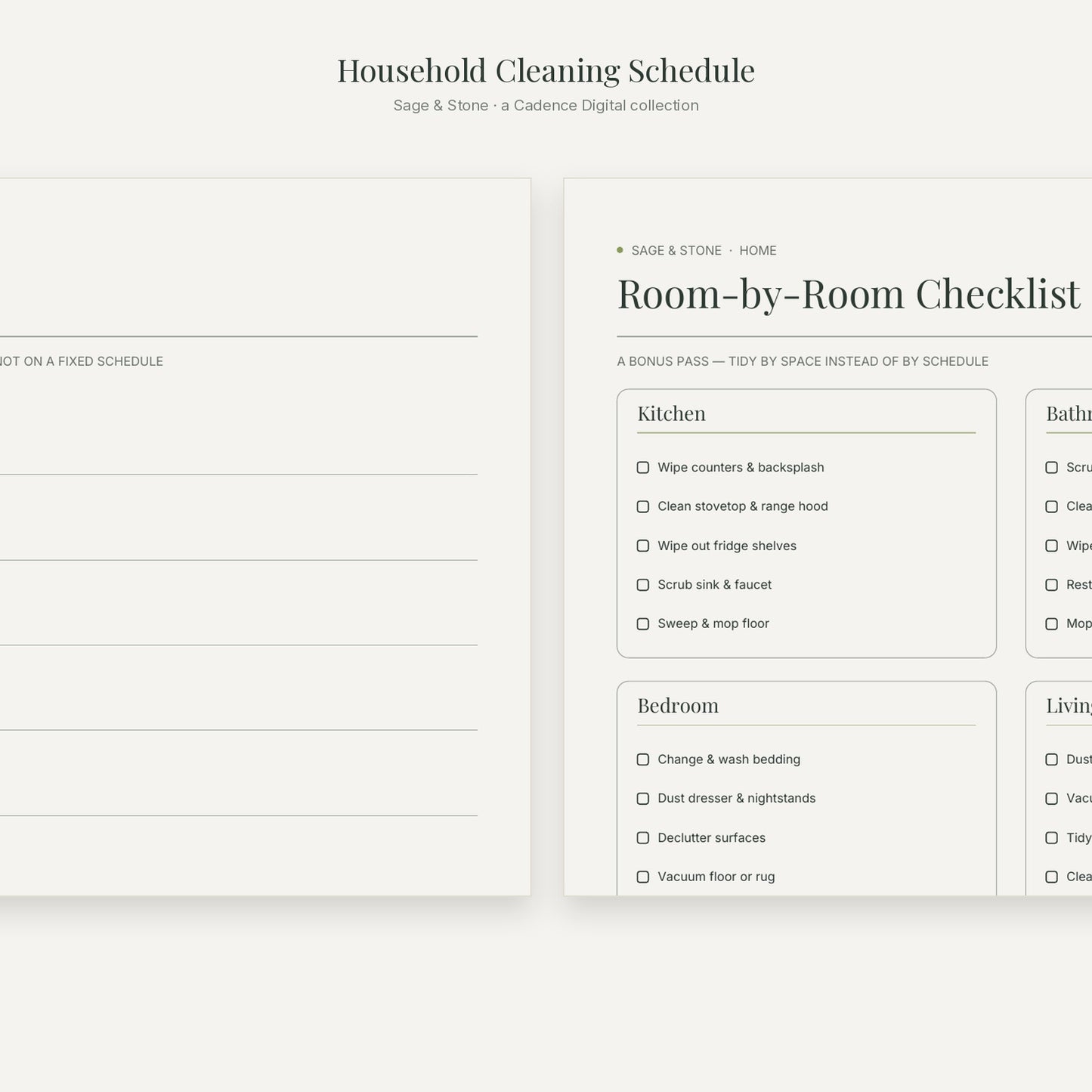
Task: Click the Scrub sink & faucet label
Action: [715, 585]
